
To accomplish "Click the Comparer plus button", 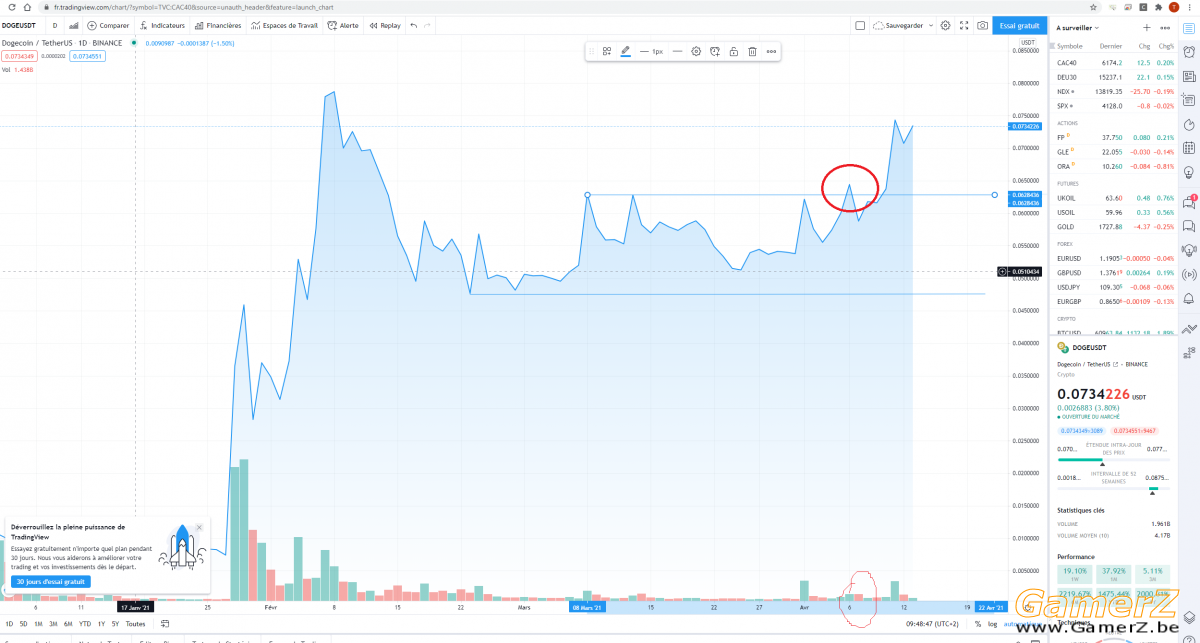I will 108,25.
